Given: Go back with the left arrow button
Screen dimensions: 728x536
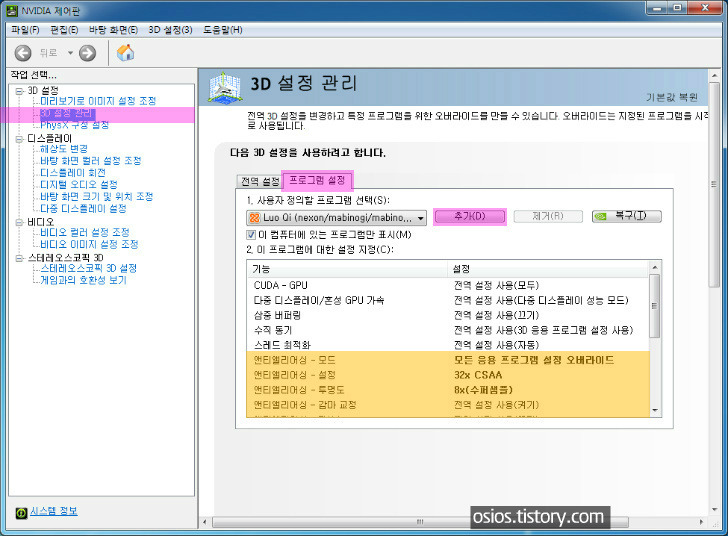Looking at the screenshot, I should pyautogui.click(x=23, y=53).
